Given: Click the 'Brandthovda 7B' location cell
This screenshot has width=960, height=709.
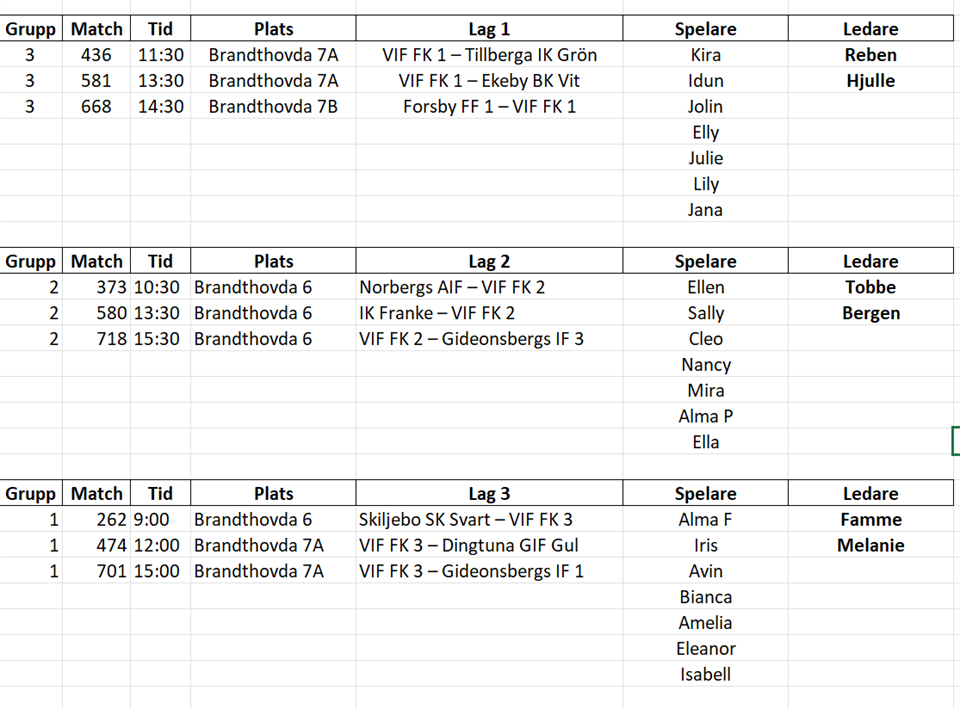Looking at the screenshot, I should 273,107.
